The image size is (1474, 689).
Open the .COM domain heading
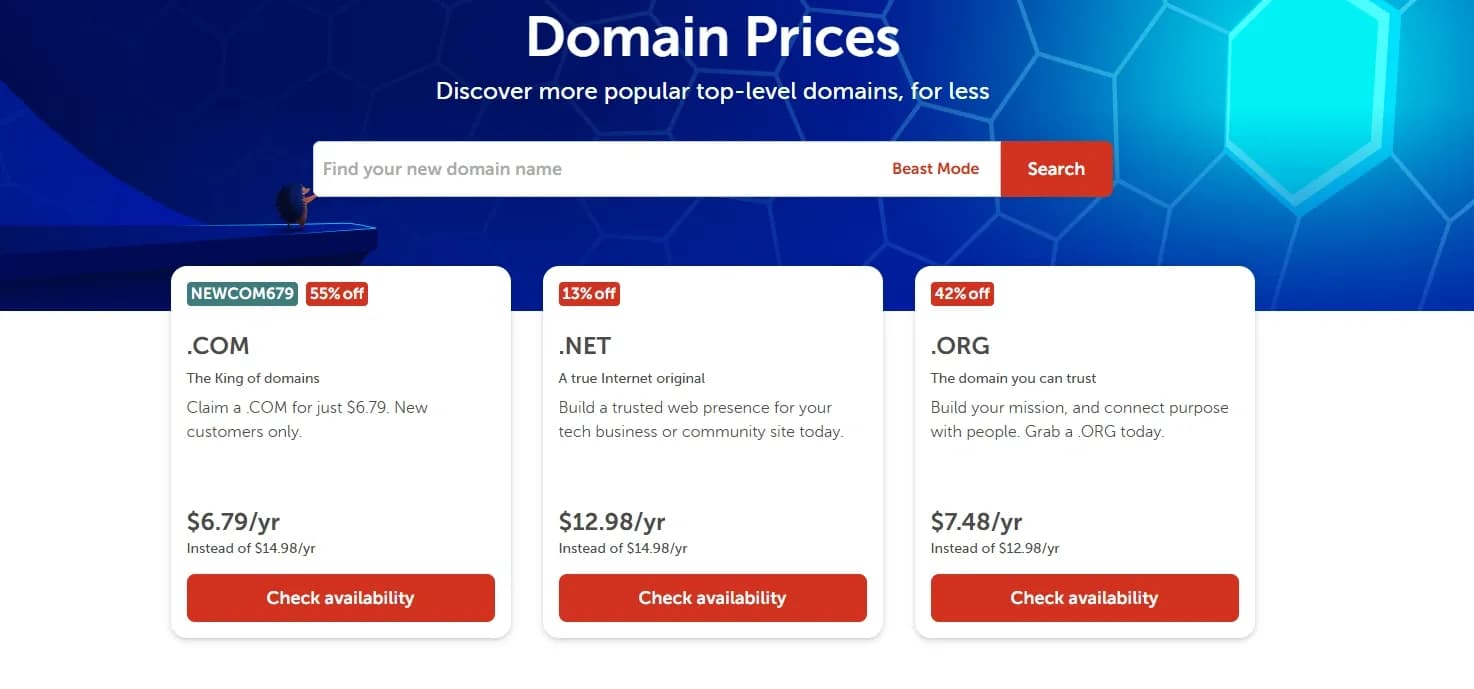coord(217,346)
